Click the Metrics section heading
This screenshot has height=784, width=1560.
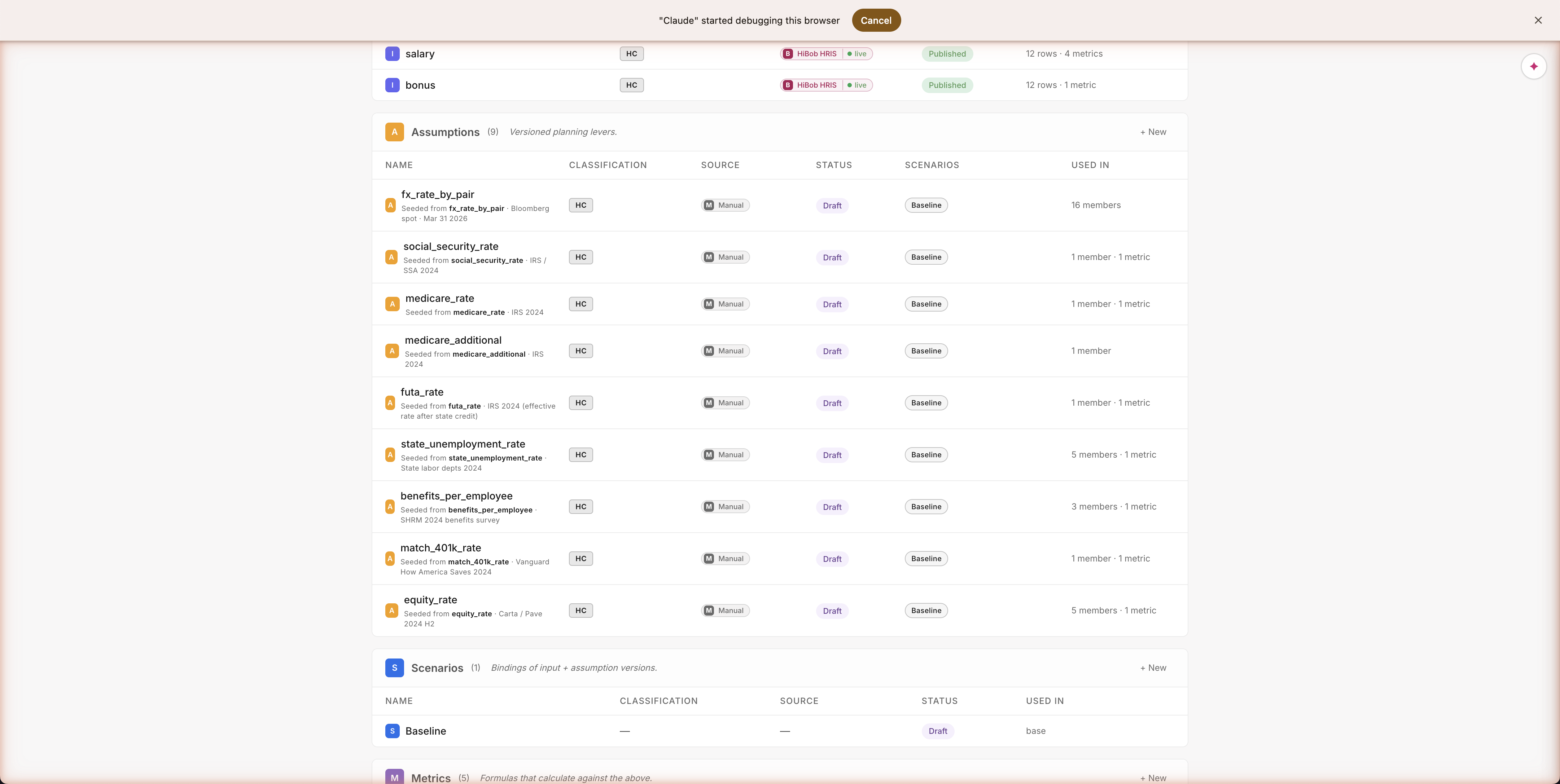tap(430, 778)
